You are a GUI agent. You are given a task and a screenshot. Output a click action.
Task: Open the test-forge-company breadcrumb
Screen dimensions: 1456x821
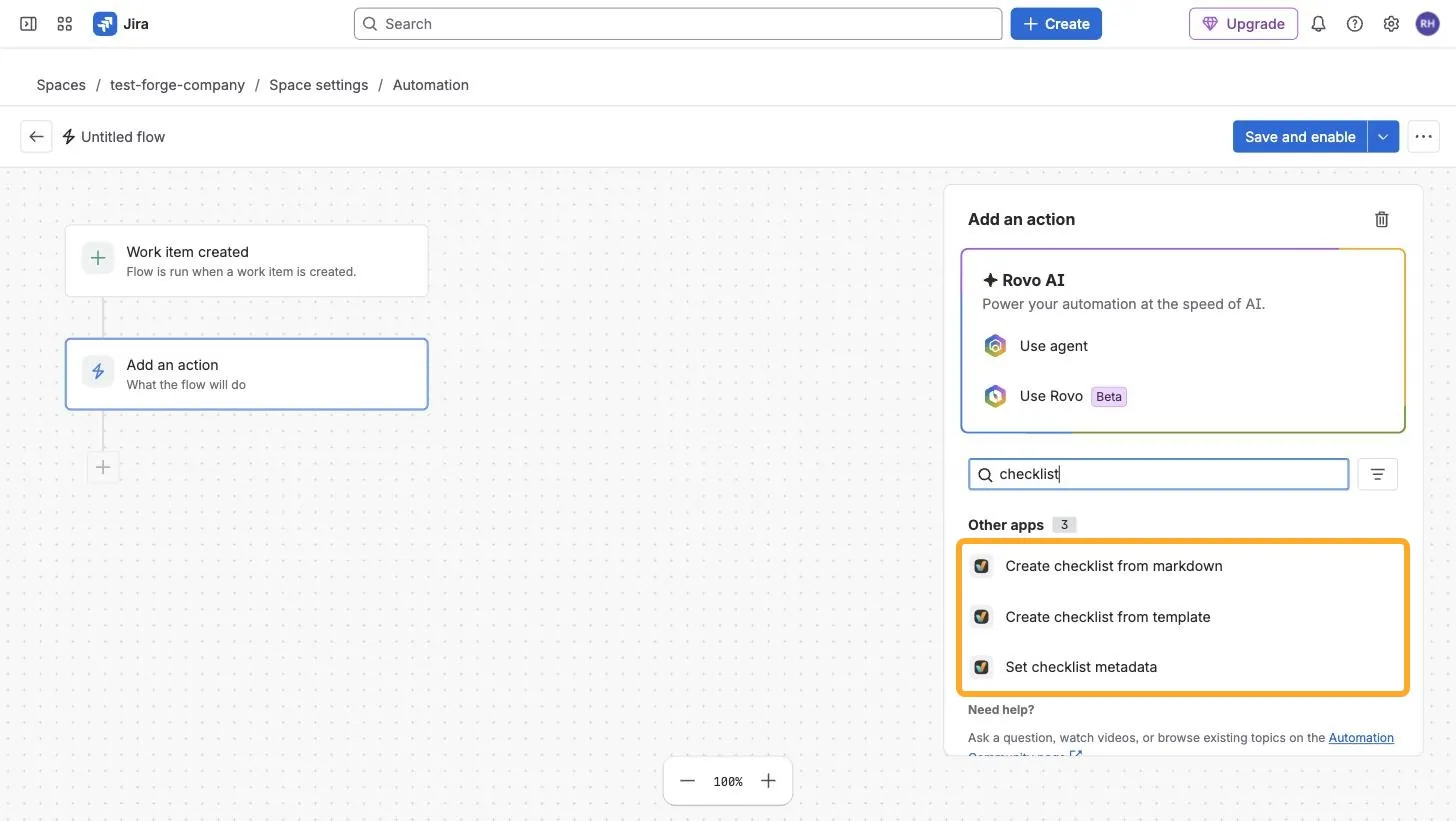[x=177, y=85]
